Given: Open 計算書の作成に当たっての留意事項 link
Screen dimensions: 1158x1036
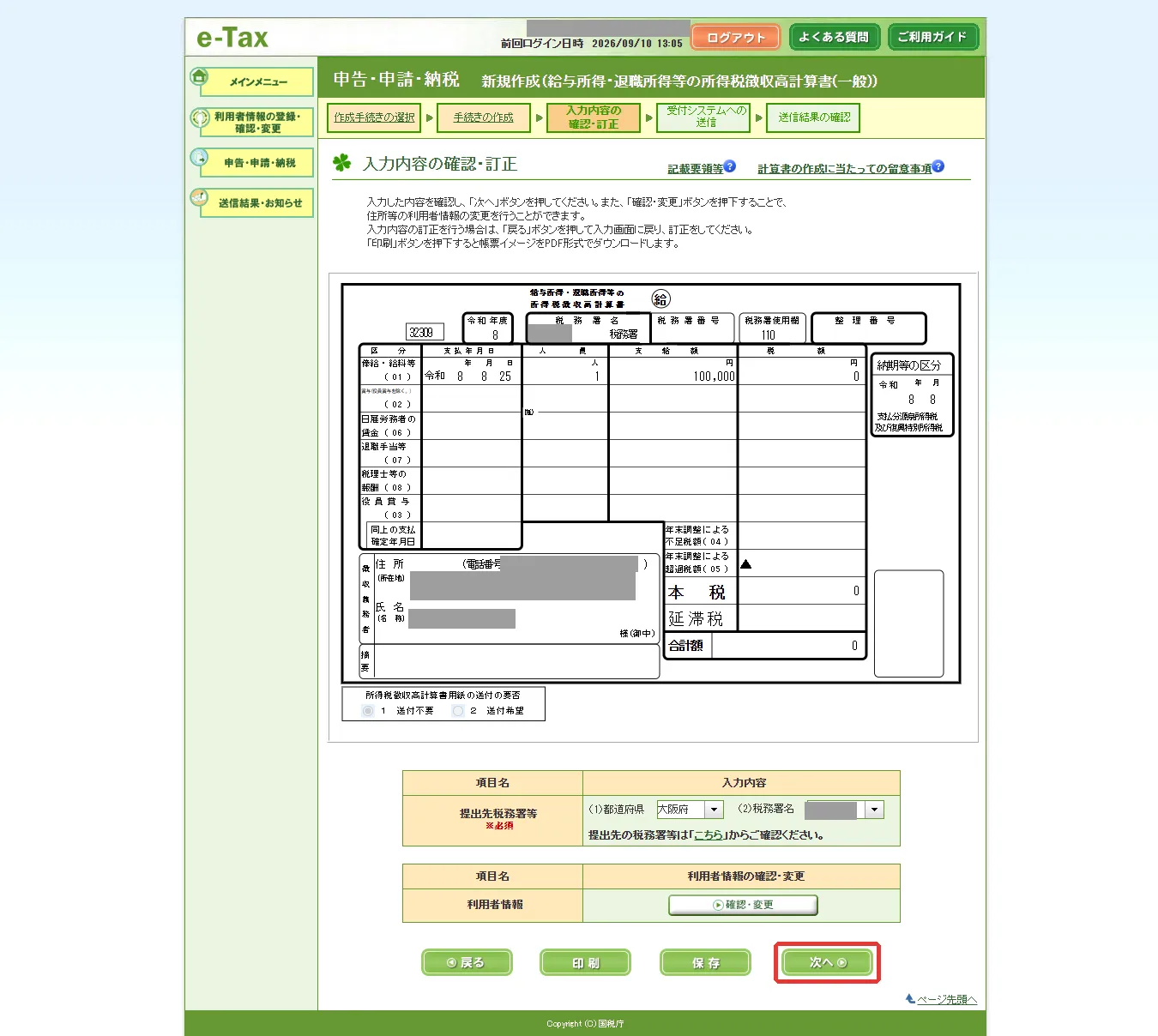Looking at the screenshot, I should [844, 169].
